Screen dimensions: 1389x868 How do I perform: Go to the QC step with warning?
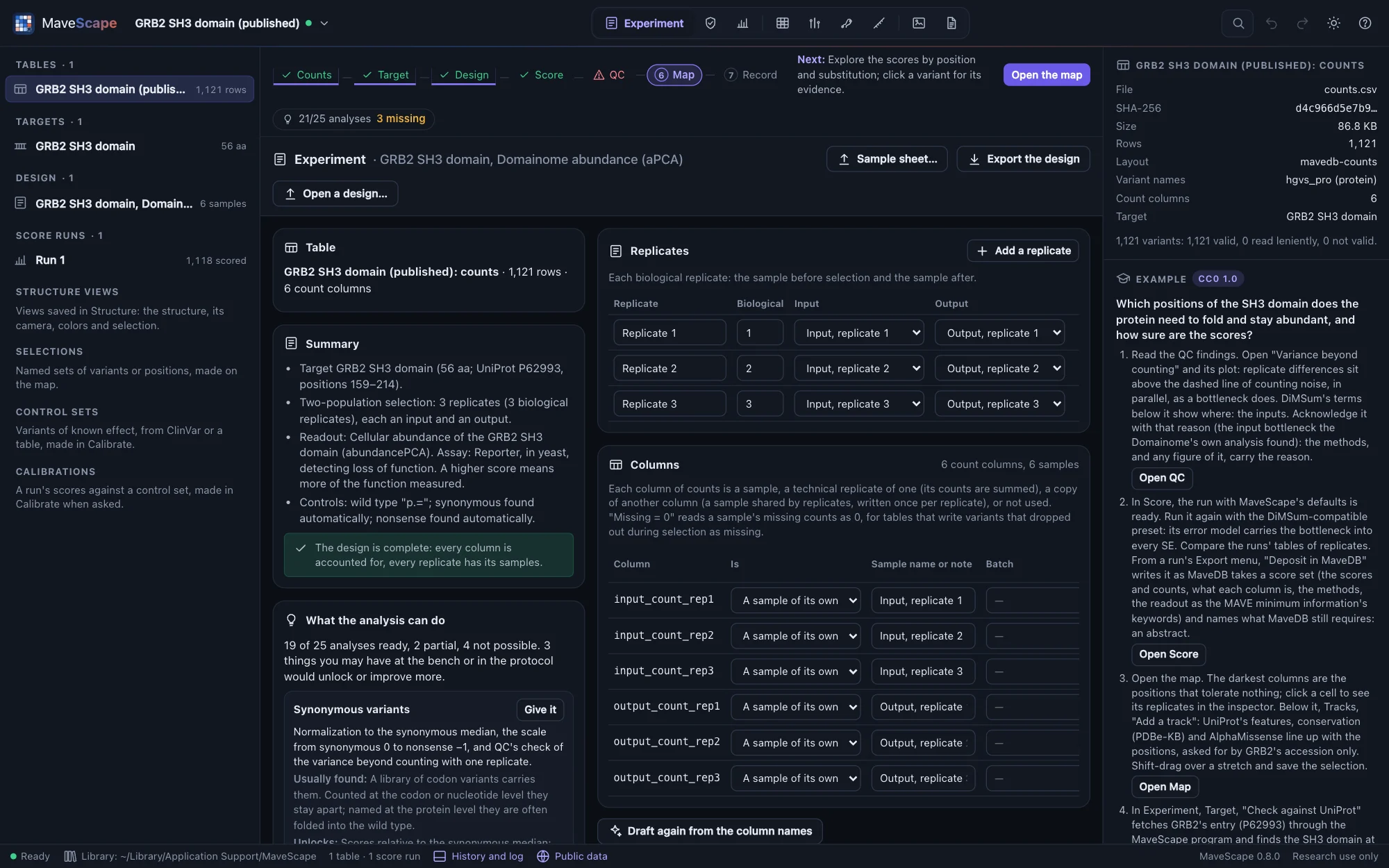point(609,74)
